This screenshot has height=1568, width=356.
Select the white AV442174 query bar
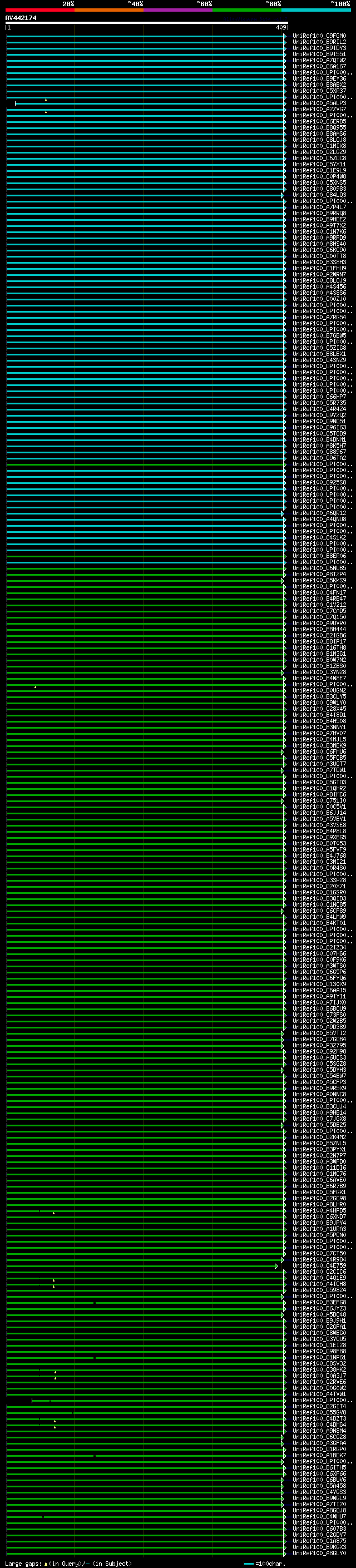click(x=147, y=22)
